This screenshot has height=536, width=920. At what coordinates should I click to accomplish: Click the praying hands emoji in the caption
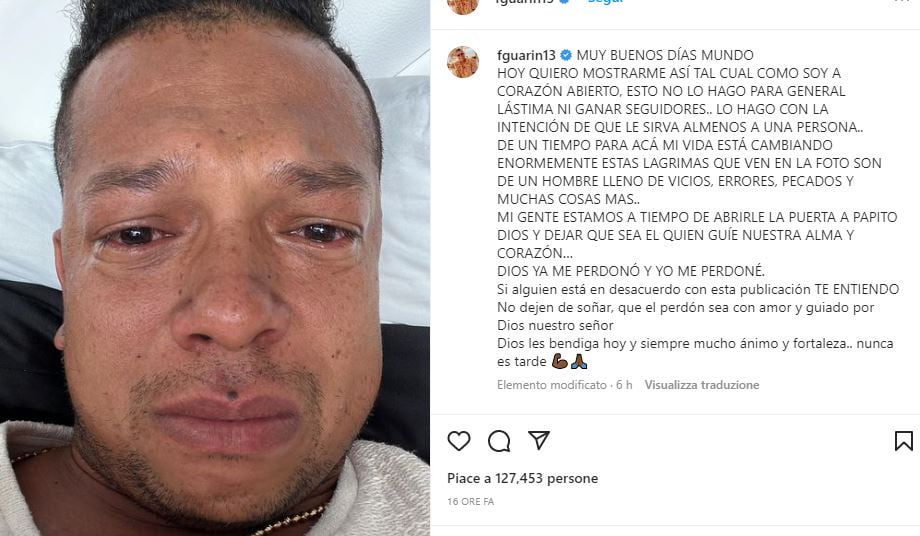click(579, 361)
